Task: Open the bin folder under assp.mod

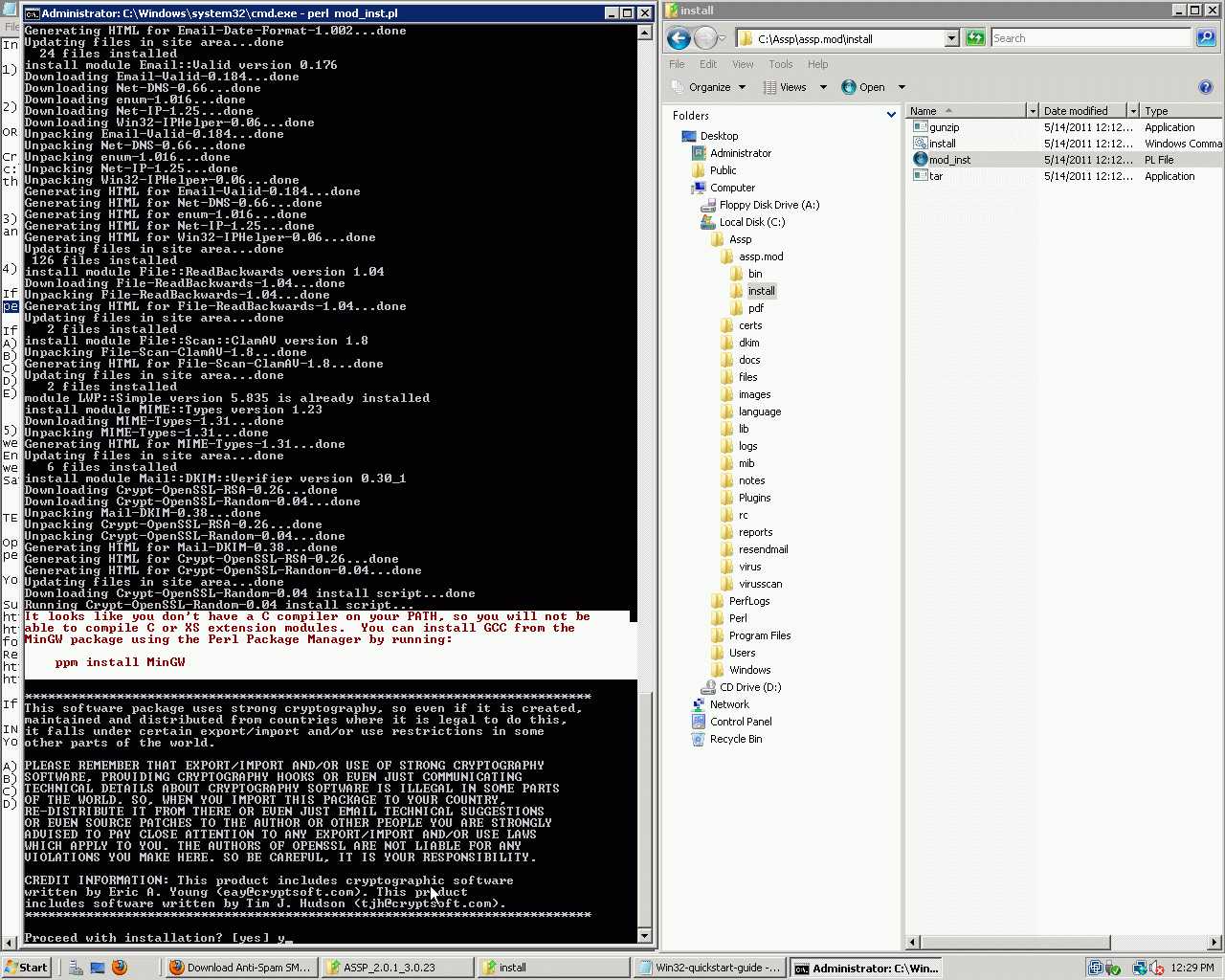Action: click(x=746, y=274)
